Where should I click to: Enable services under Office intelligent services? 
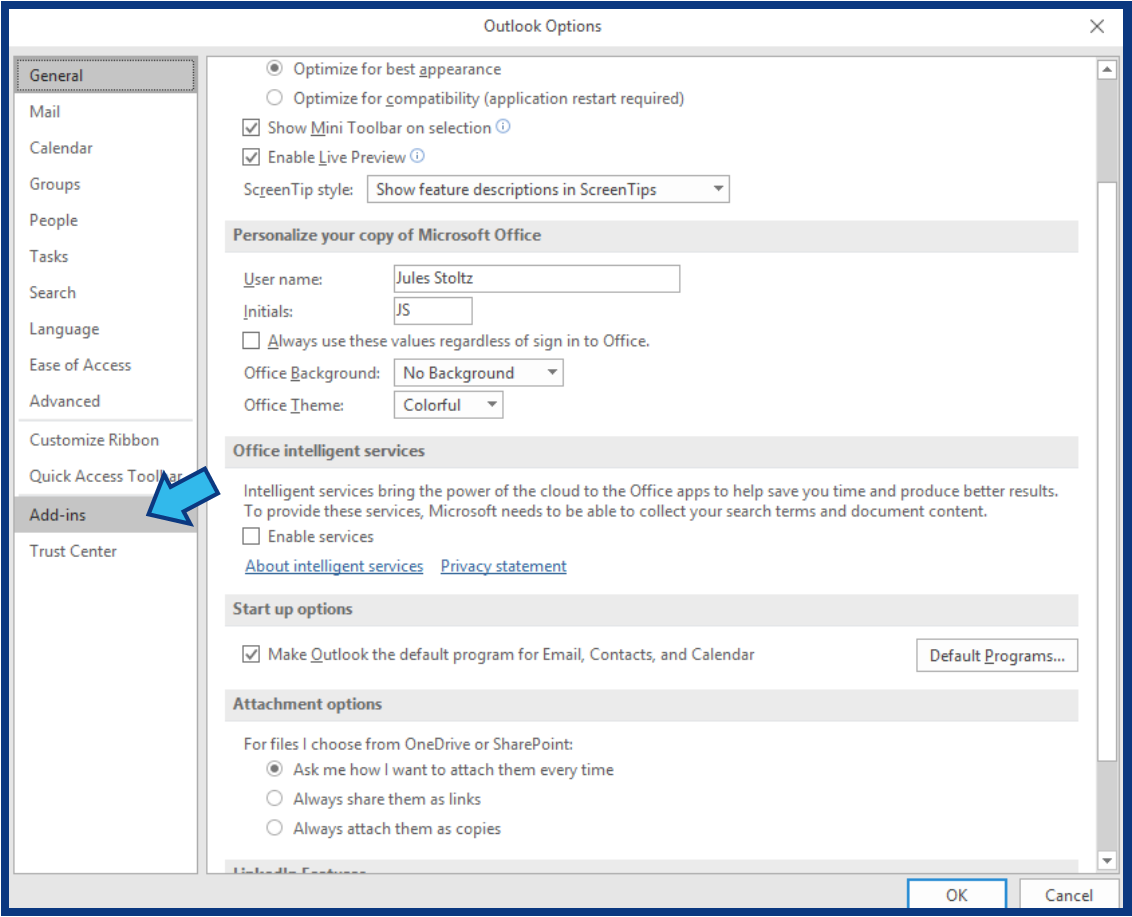click(x=251, y=536)
